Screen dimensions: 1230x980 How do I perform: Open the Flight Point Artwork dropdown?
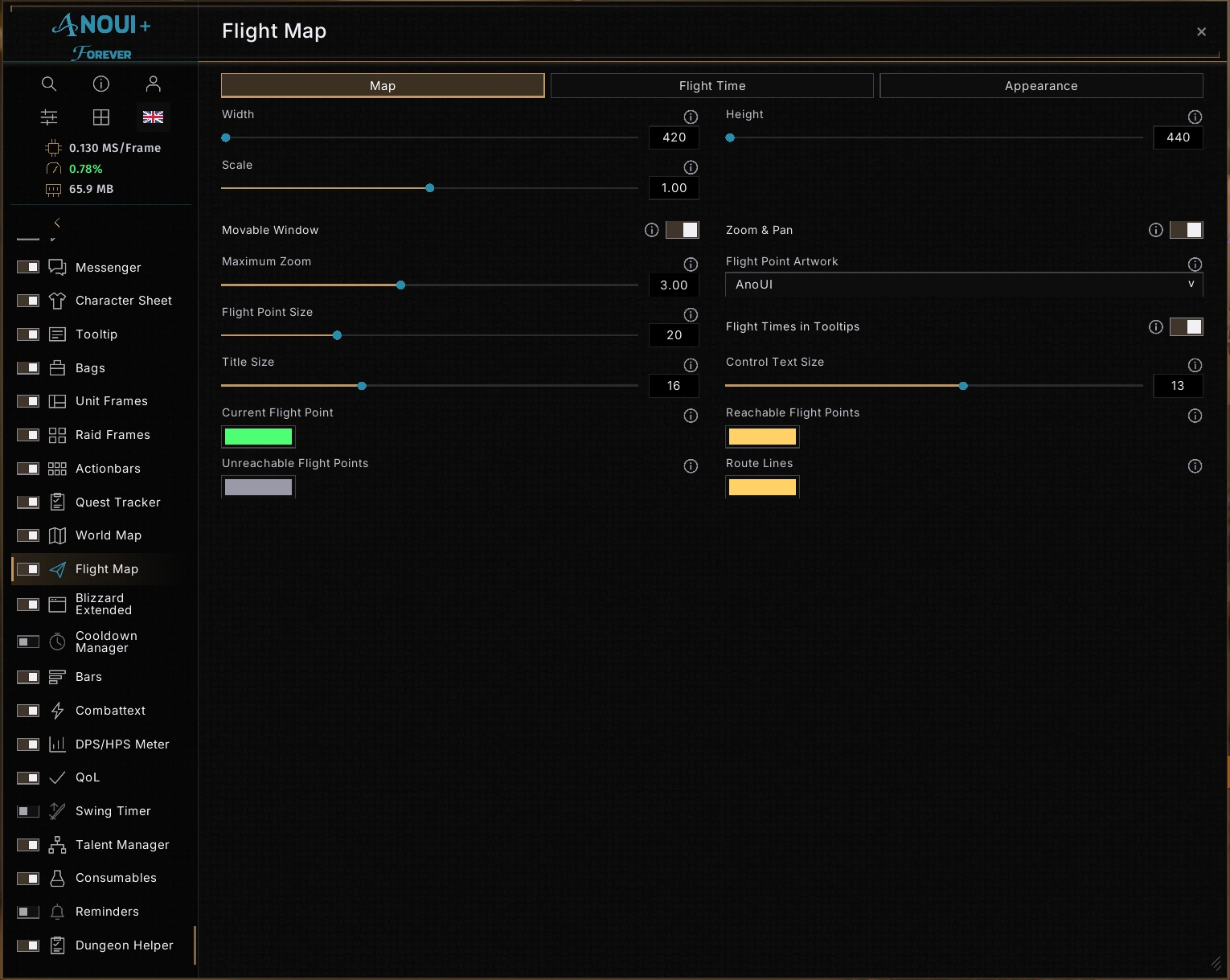pyautogui.click(x=964, y=285)
